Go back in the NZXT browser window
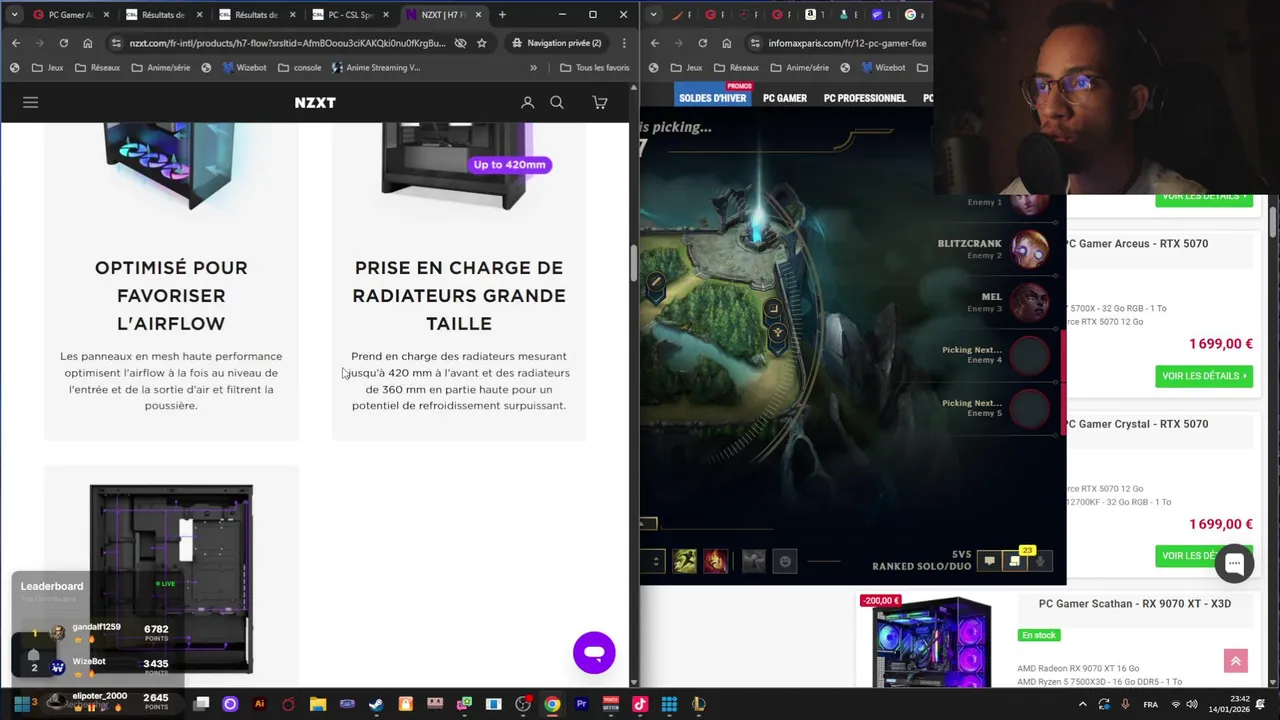Screen dimensions: 1280x720 point(16,43)
